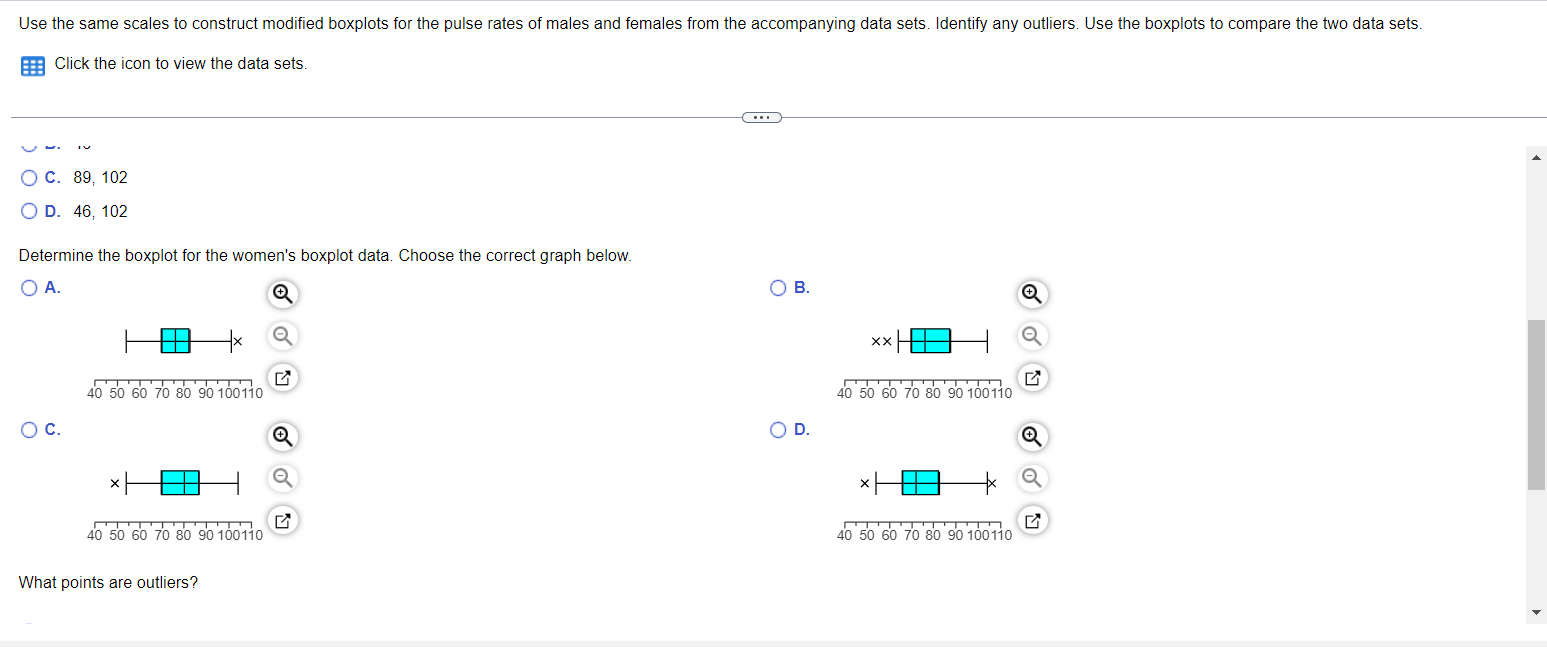Select outlier answer choice D, 46, 102
Screen dimensions: 1547x647
(29, 211)
